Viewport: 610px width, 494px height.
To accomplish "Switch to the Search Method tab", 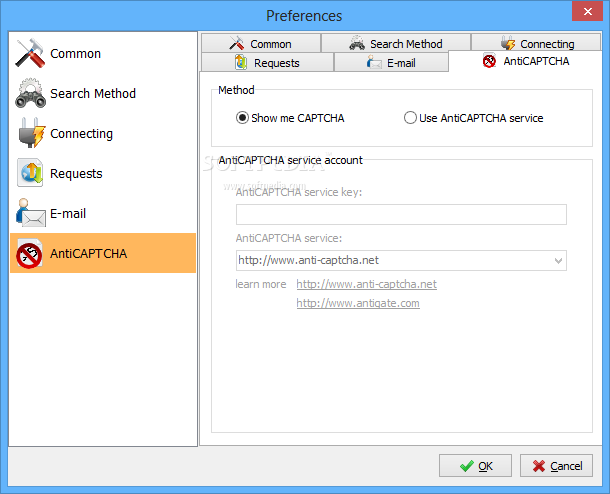I will pyautogui.click(x=396, y=43).
